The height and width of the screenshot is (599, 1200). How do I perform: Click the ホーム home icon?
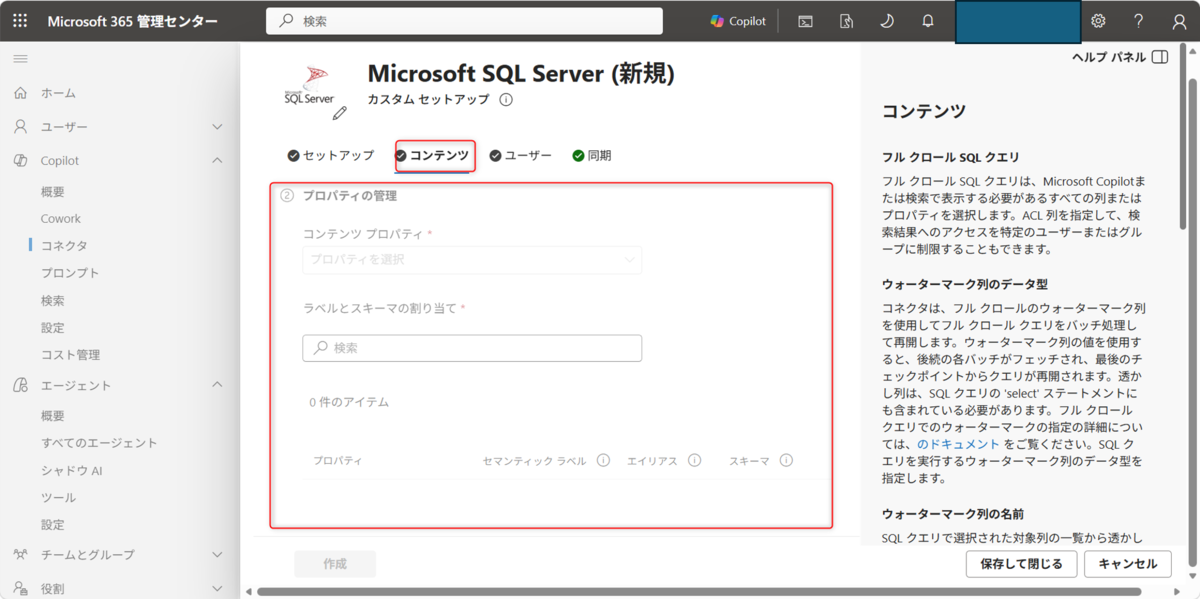20,93
